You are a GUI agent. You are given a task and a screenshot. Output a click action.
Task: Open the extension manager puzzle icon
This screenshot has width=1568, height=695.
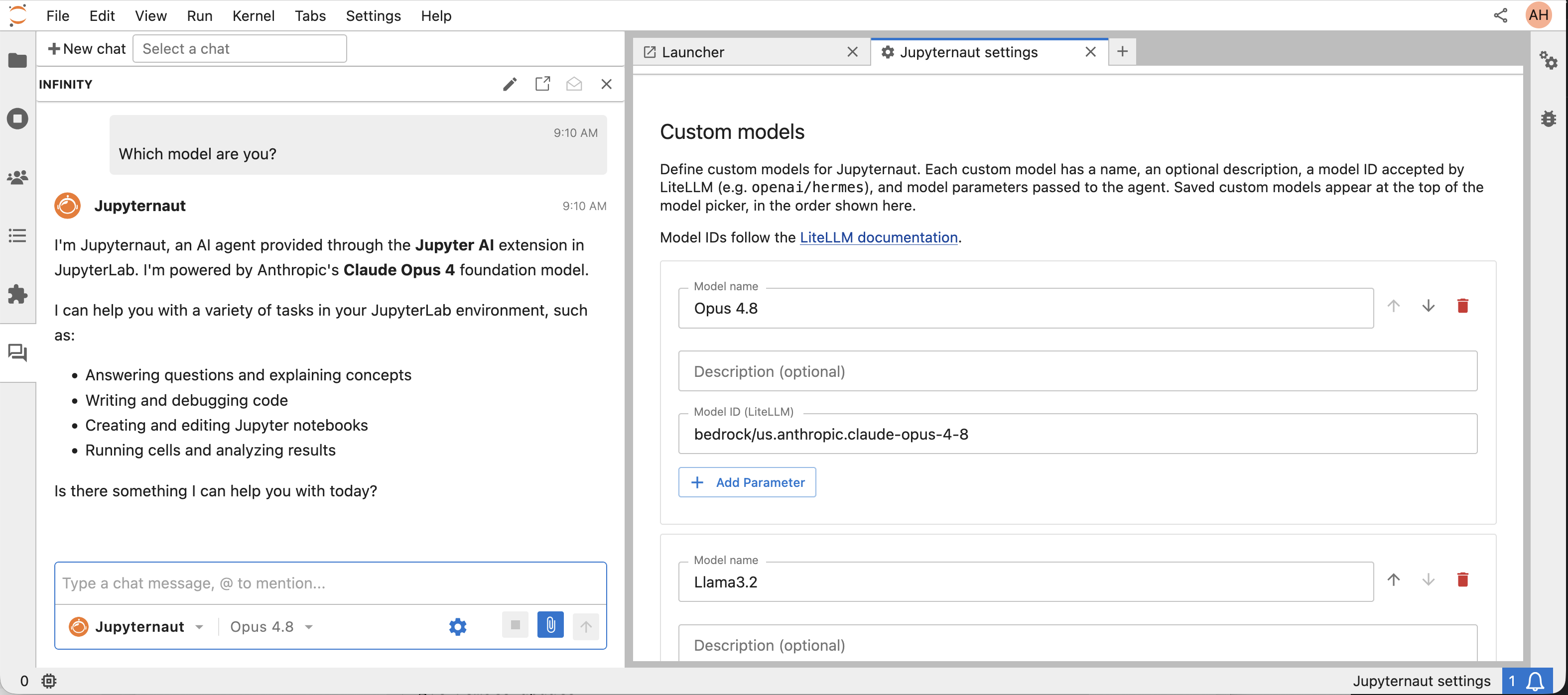click(17, 295)
